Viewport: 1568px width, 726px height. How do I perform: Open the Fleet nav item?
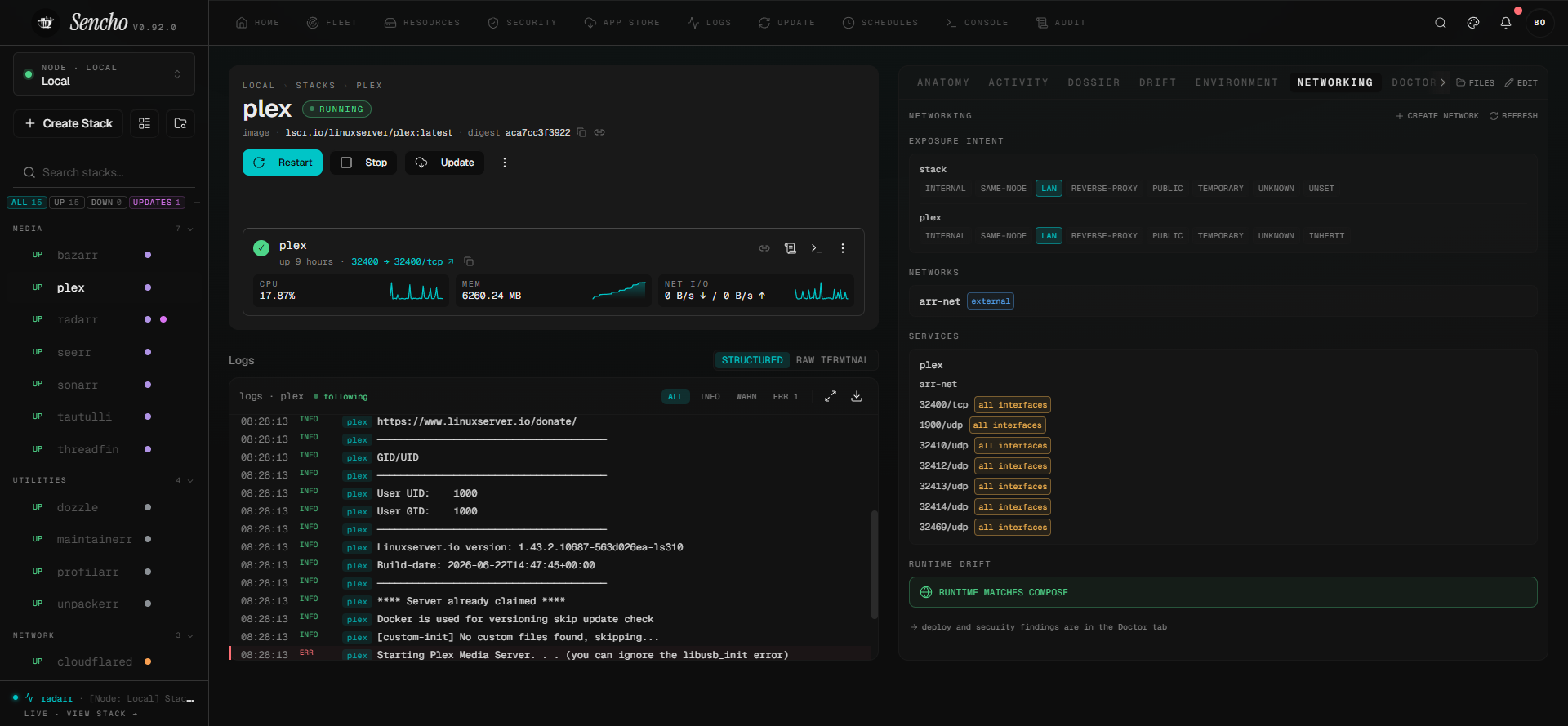(332, 23)
